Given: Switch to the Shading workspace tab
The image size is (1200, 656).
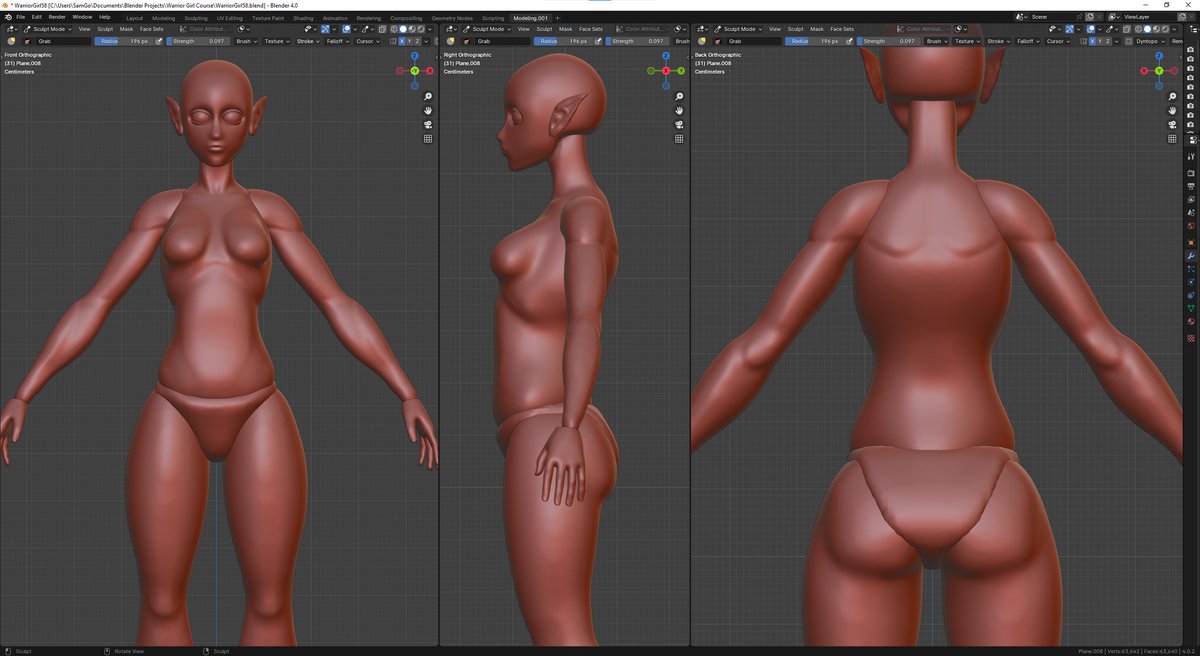Looking at the screenshot, I should (x=303, y=18).
